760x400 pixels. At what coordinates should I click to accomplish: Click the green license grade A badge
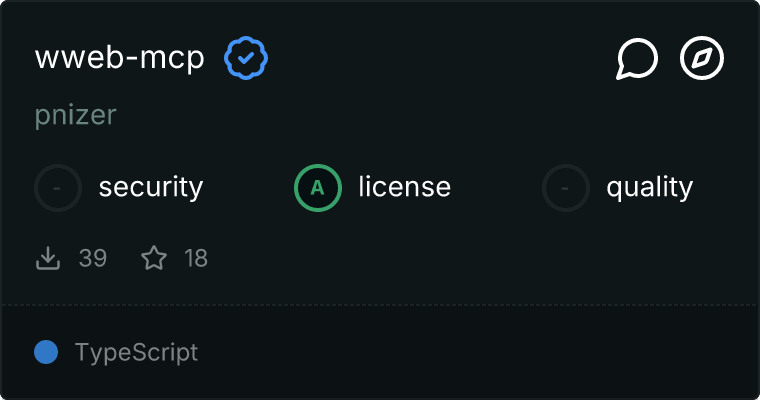[x=318, y=187]
